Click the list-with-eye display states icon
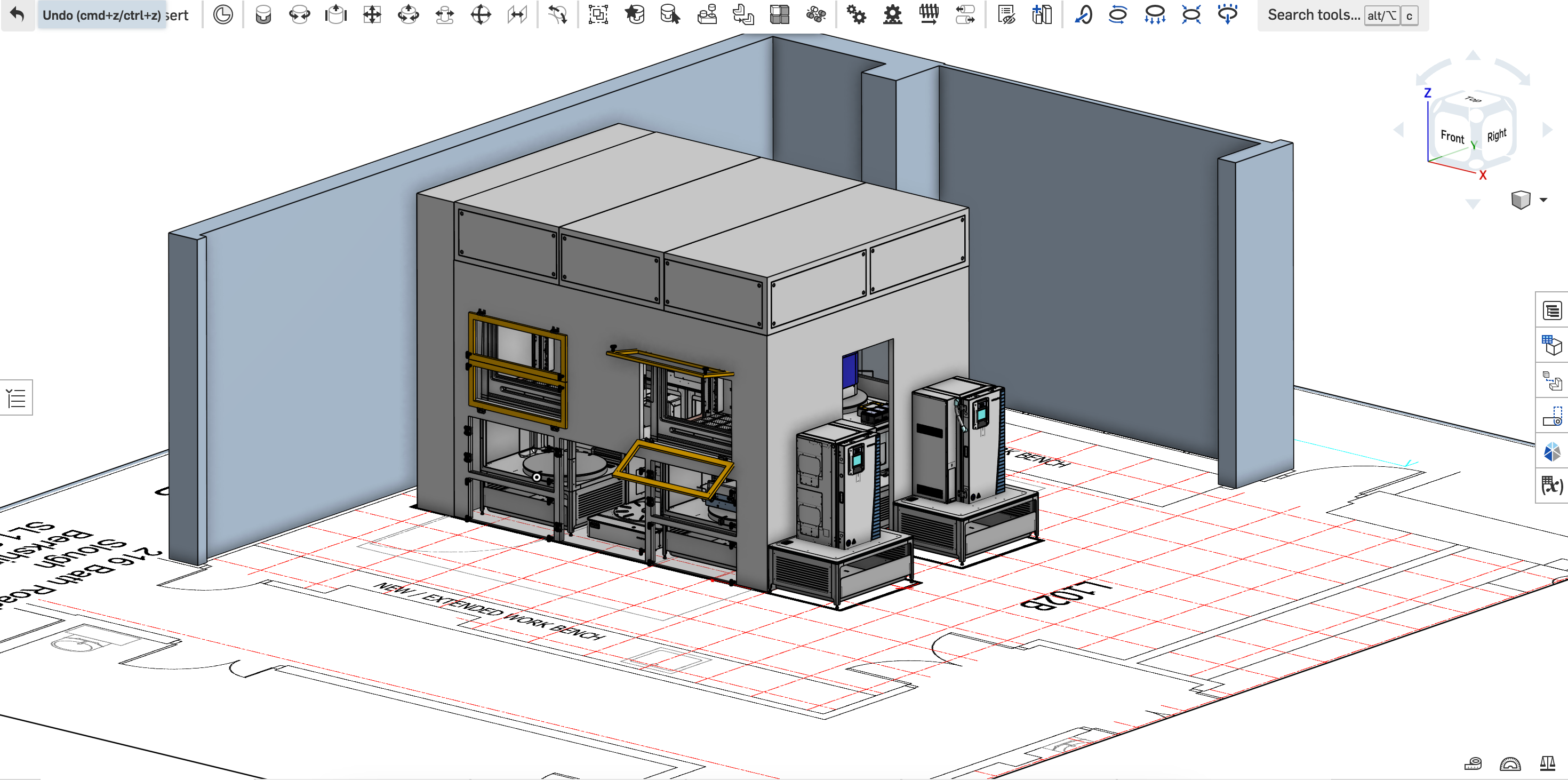This screenshot has width=1568, height=780. click(1006, 14)
